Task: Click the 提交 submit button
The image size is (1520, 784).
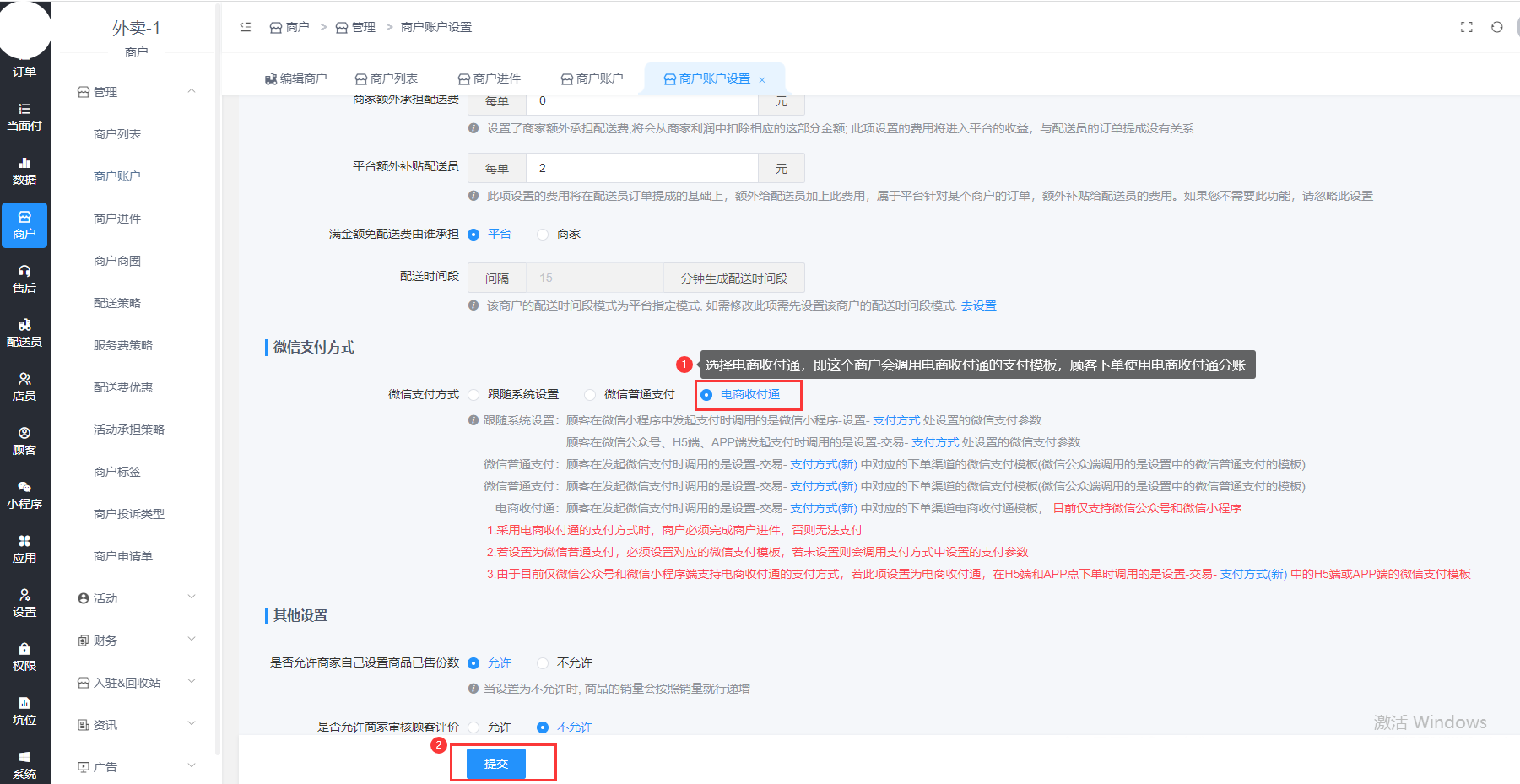Action: (496, 764)
